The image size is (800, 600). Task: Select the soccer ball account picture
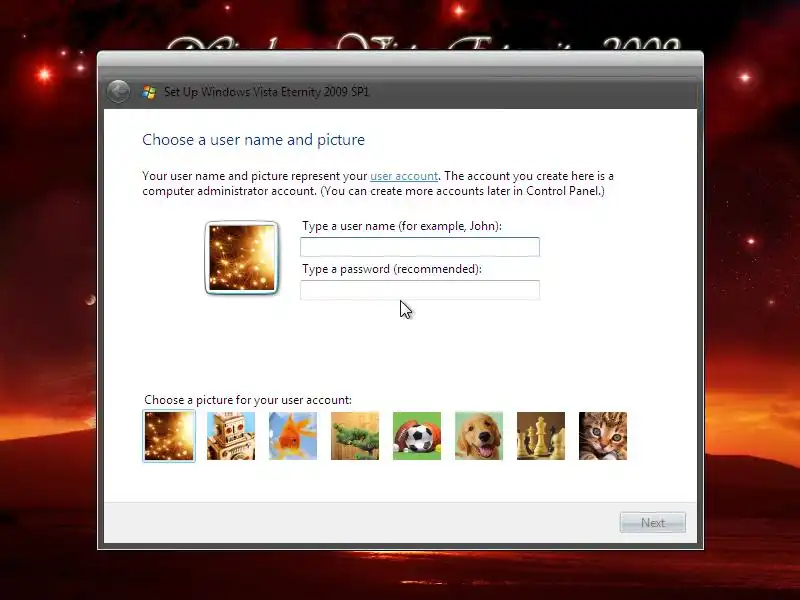[x=417, y=436]
